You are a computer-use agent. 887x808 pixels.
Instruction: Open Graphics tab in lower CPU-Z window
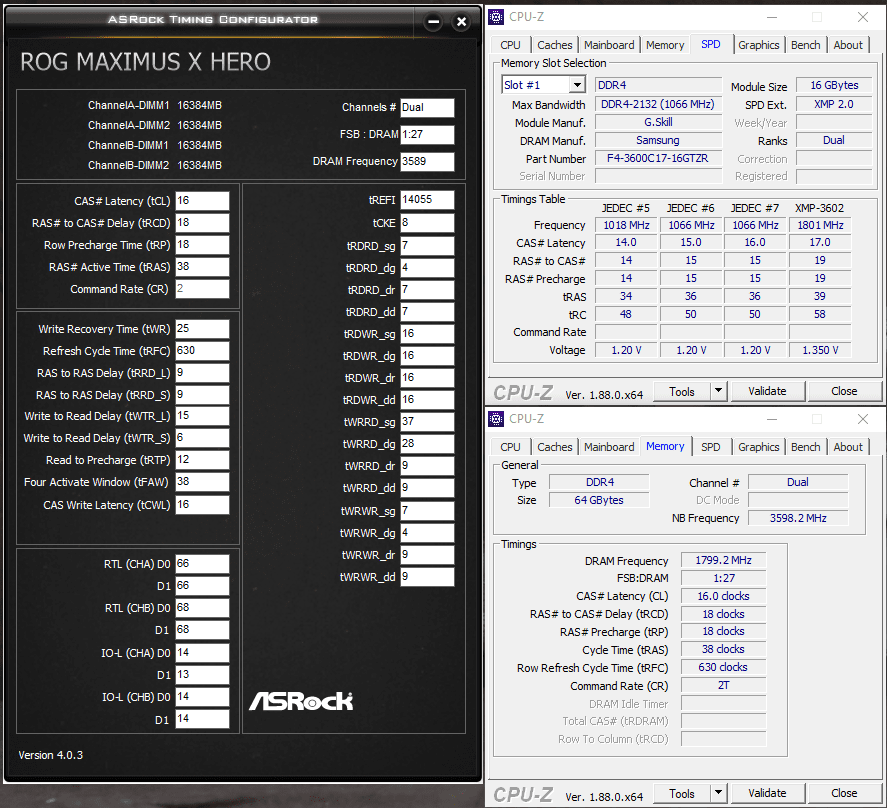(x=759, y=446)
